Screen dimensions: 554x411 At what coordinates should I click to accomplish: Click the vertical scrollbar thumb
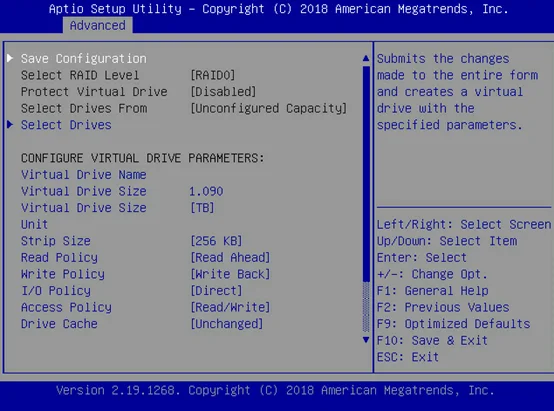[x=366, y=173]
